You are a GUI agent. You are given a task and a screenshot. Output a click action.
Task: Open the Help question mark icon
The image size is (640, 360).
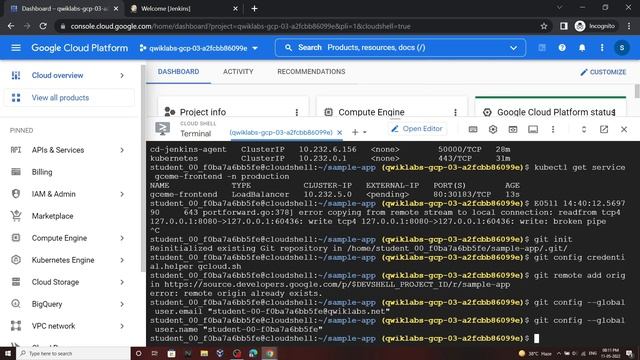(x=562, y=48)
